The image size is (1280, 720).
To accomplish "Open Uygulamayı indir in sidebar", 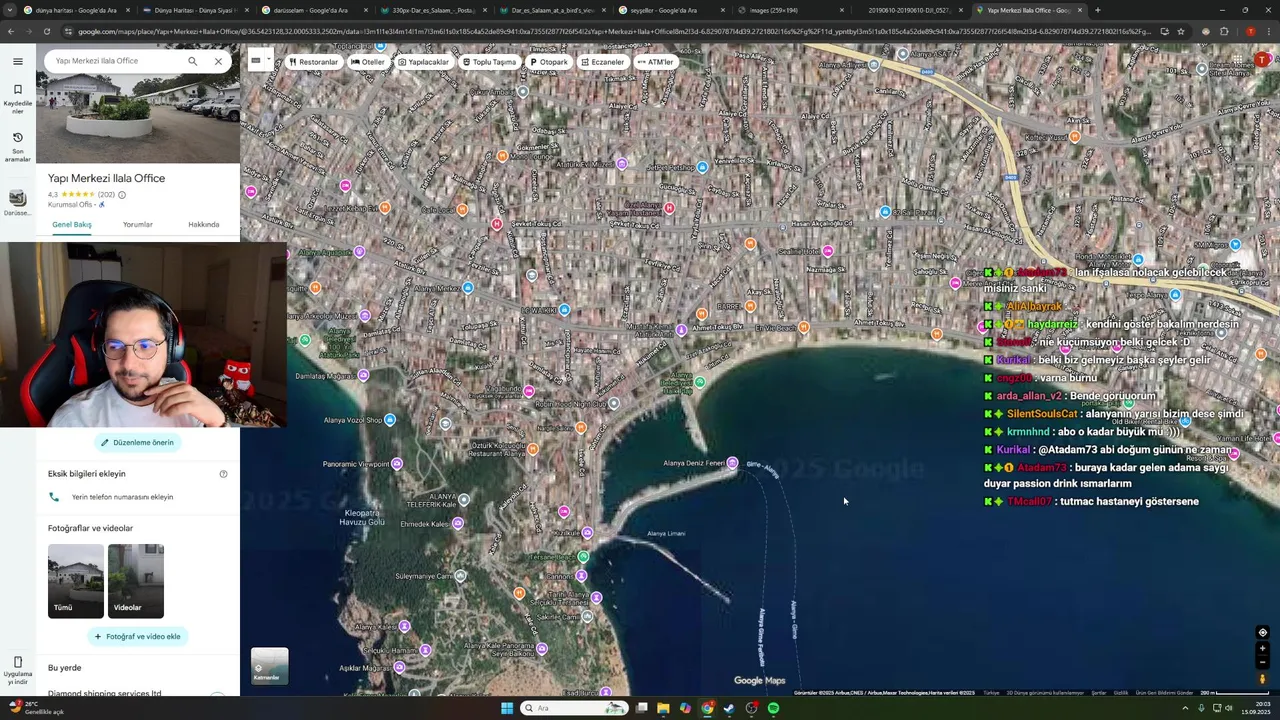I will (x=17, y=668).
